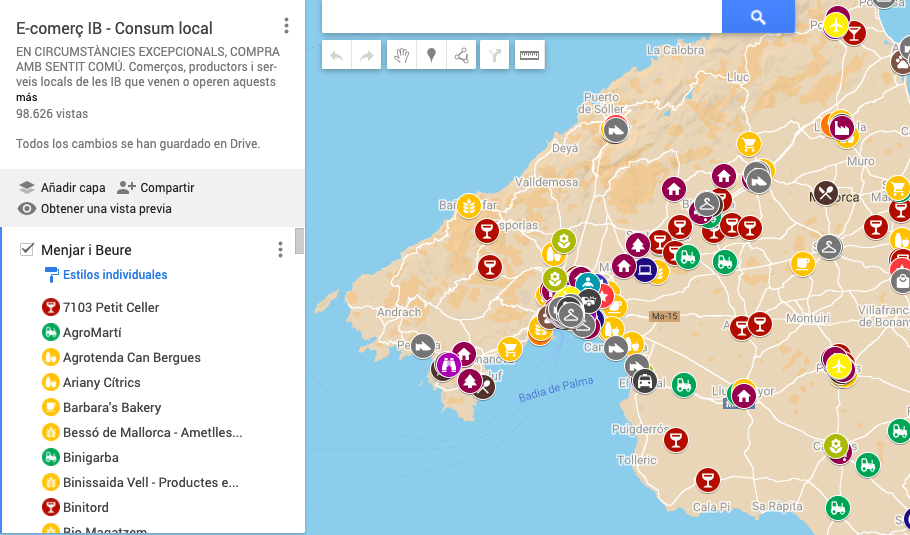
Task: Click the shoe marker at Puerto de Sóller
Action: pyautogui.click(x=615, y=130)
